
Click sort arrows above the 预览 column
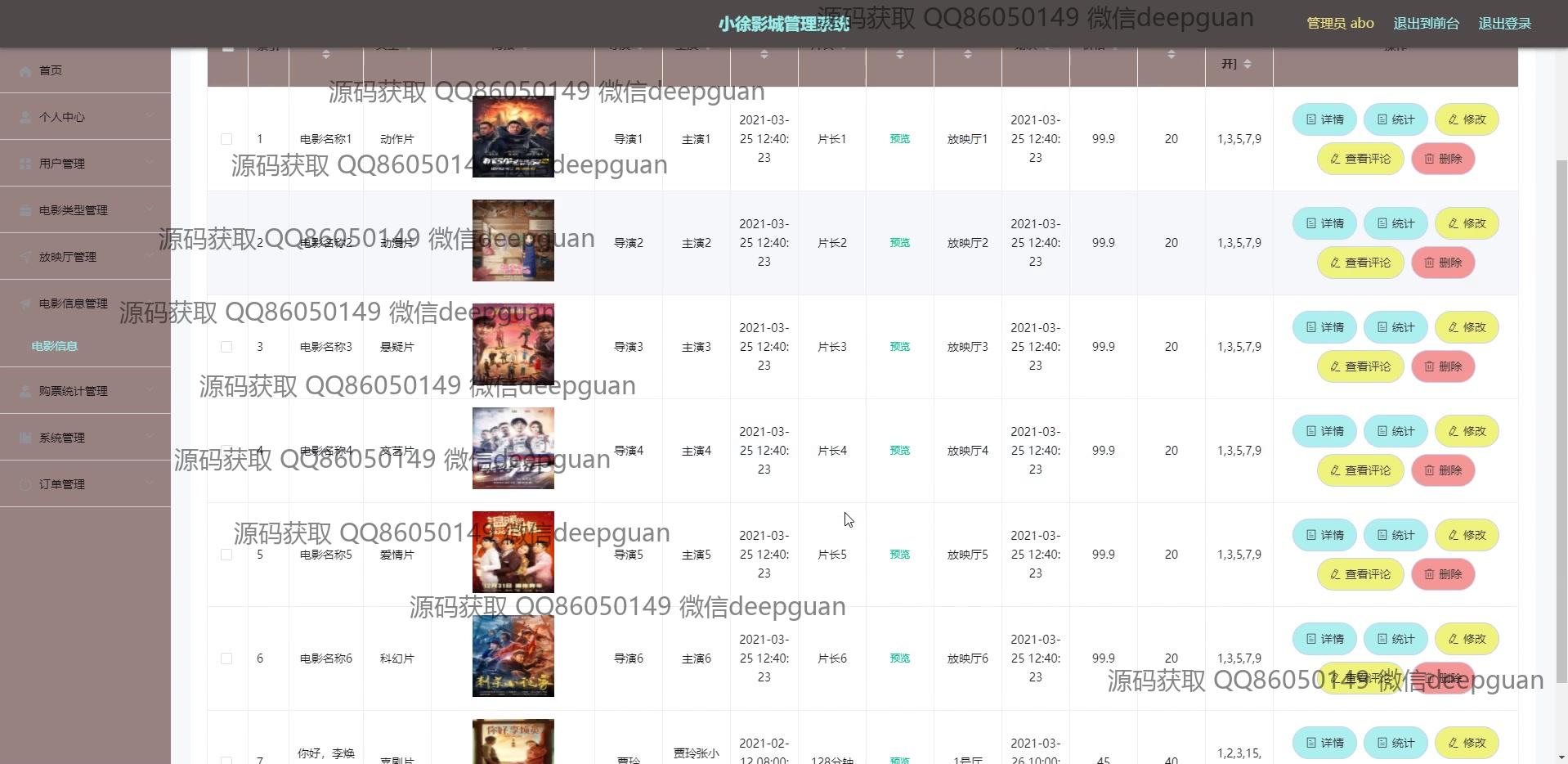tap(899, 54)
